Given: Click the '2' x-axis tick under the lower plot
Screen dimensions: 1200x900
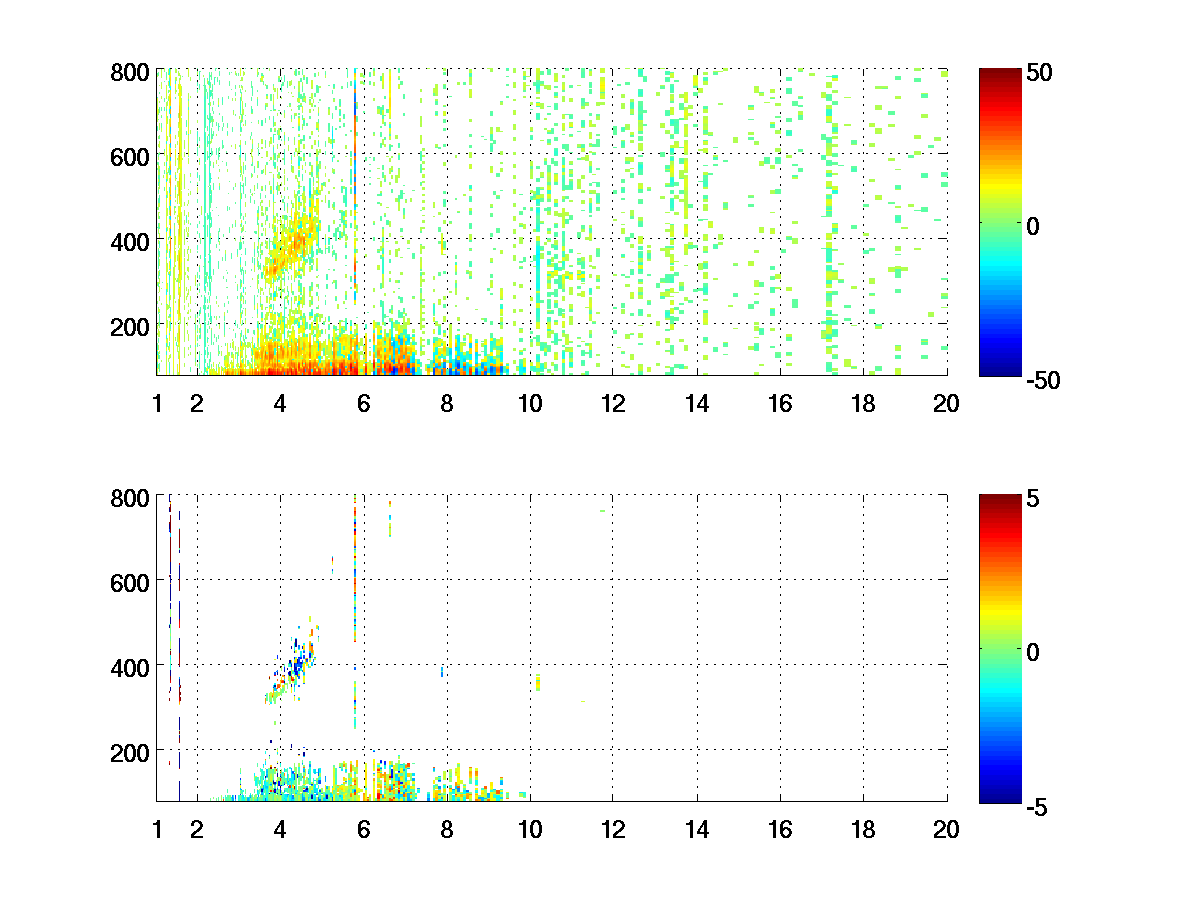Looking at the screenshot, I should click(x=197, y=829).
